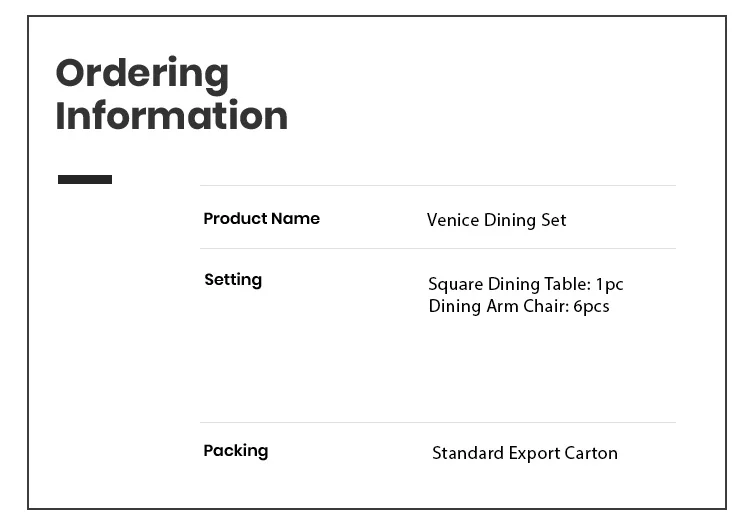The width and height of the screenshot is (750, 522).
Task: Click the "Venice Dining Set" product value
Action: [496, 220]
